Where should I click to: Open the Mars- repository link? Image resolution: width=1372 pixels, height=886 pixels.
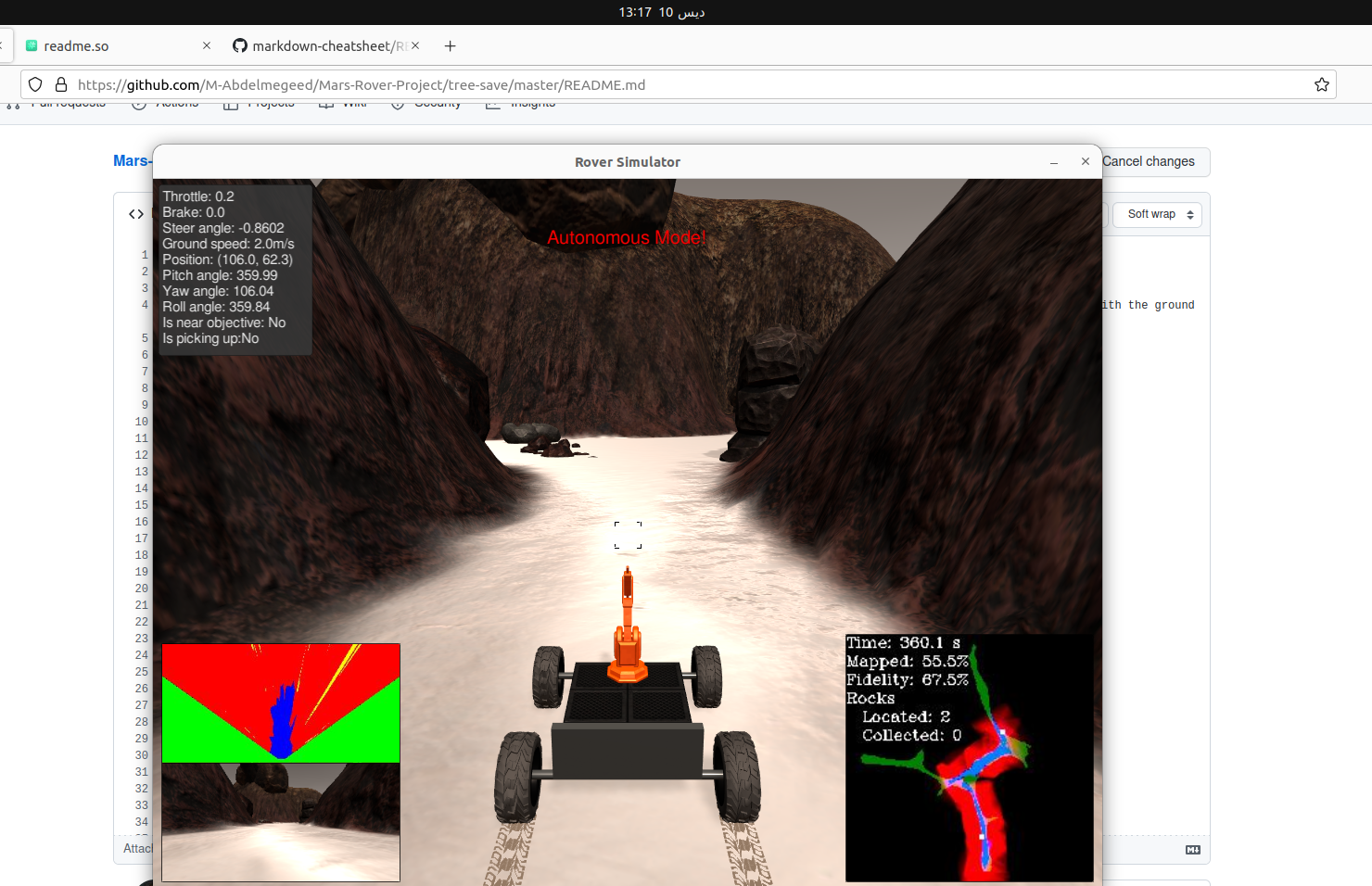[133, 161]
